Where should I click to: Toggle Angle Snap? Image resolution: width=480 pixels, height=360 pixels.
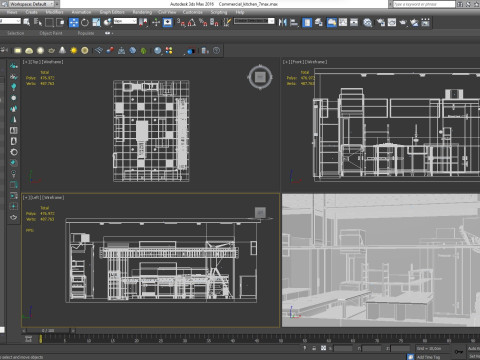coord(192,23)
